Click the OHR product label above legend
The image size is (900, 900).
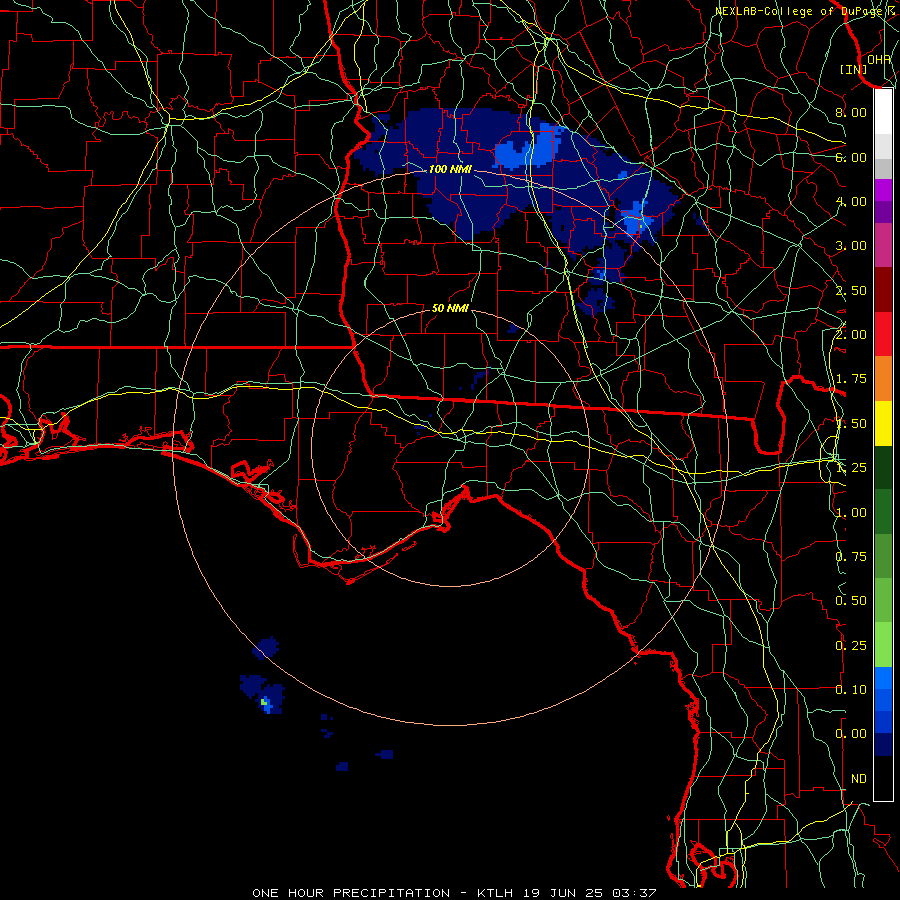879,60
